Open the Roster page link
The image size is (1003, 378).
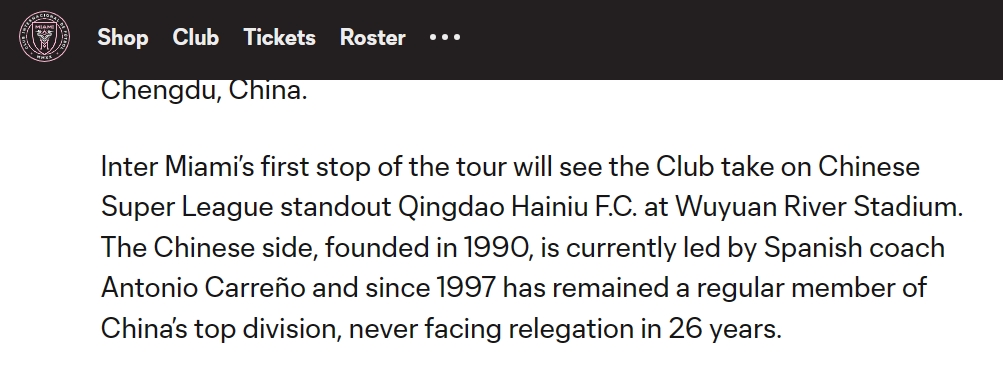coord(373,37)
